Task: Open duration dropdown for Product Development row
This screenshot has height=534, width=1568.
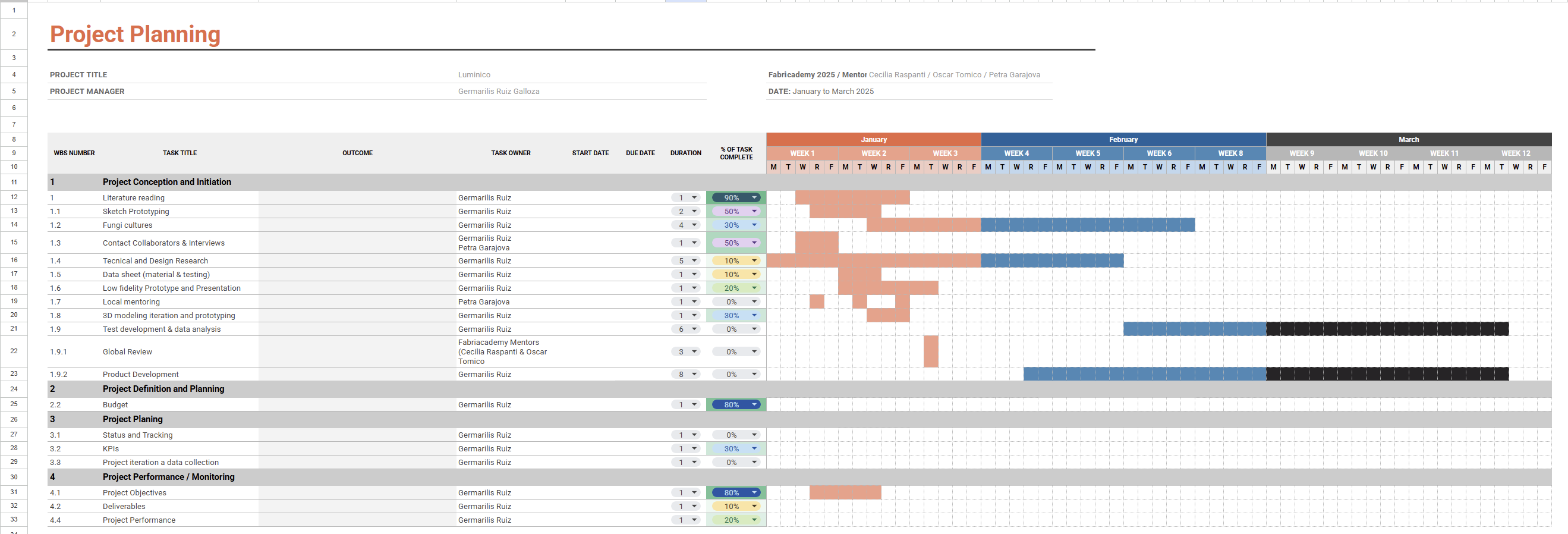Action: (x=686, y=374)
